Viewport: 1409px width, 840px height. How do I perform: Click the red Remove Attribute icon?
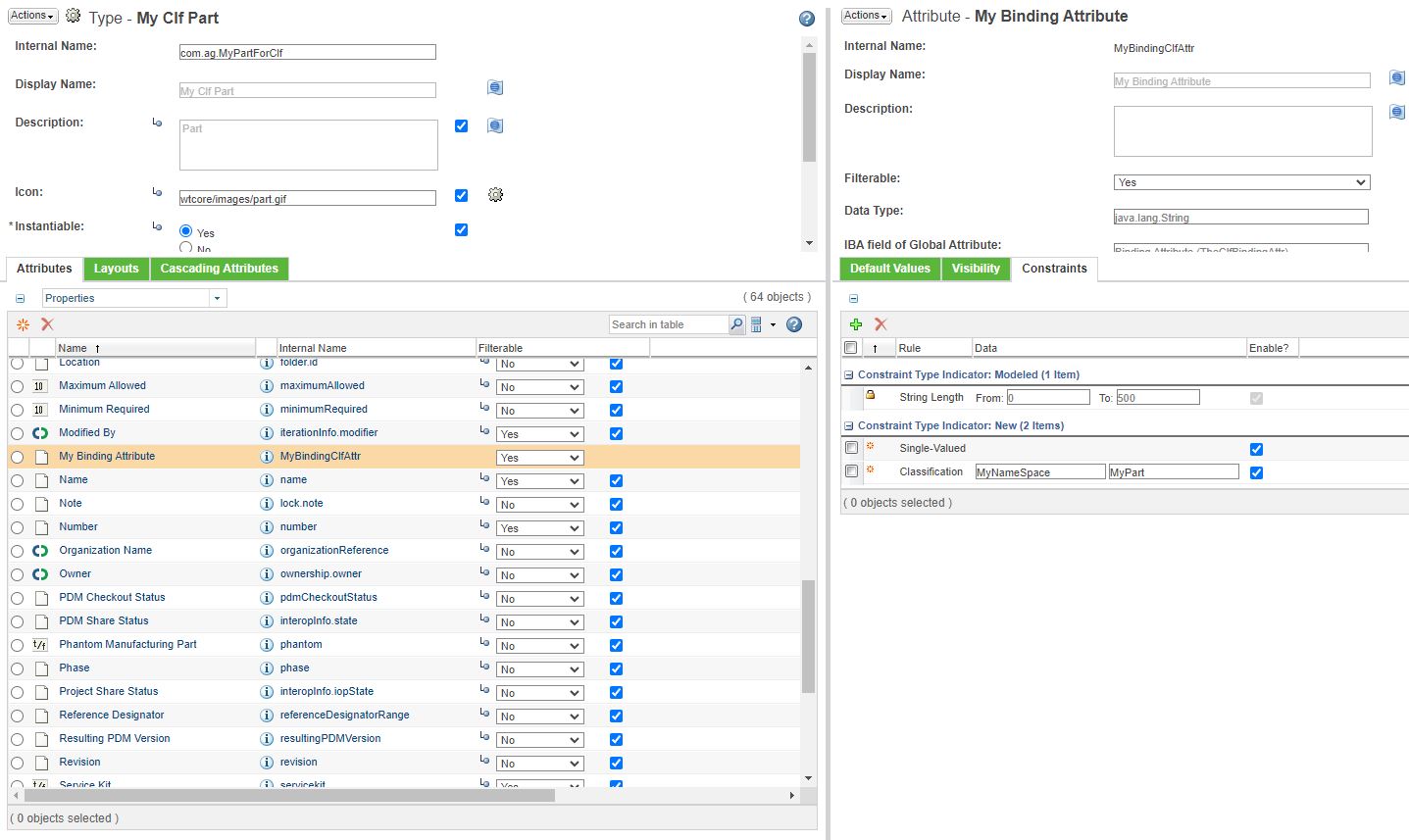[47, 324]
